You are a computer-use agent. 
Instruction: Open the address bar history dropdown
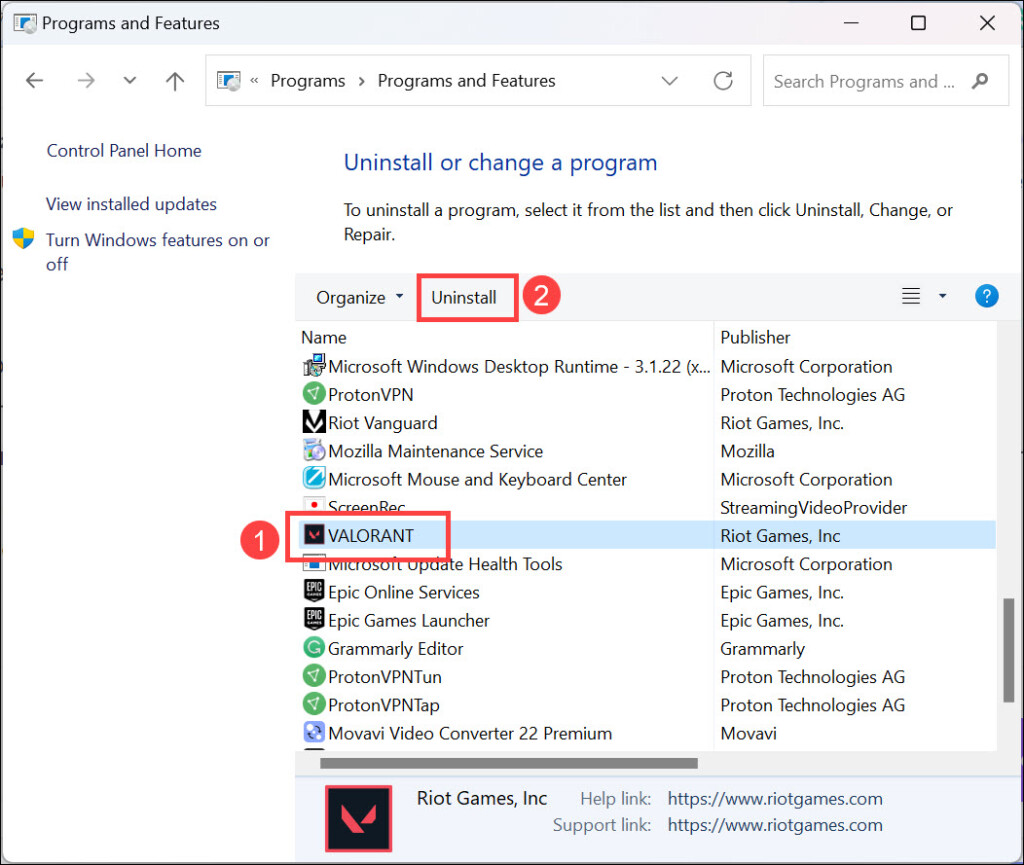click(x=669, y=81)
